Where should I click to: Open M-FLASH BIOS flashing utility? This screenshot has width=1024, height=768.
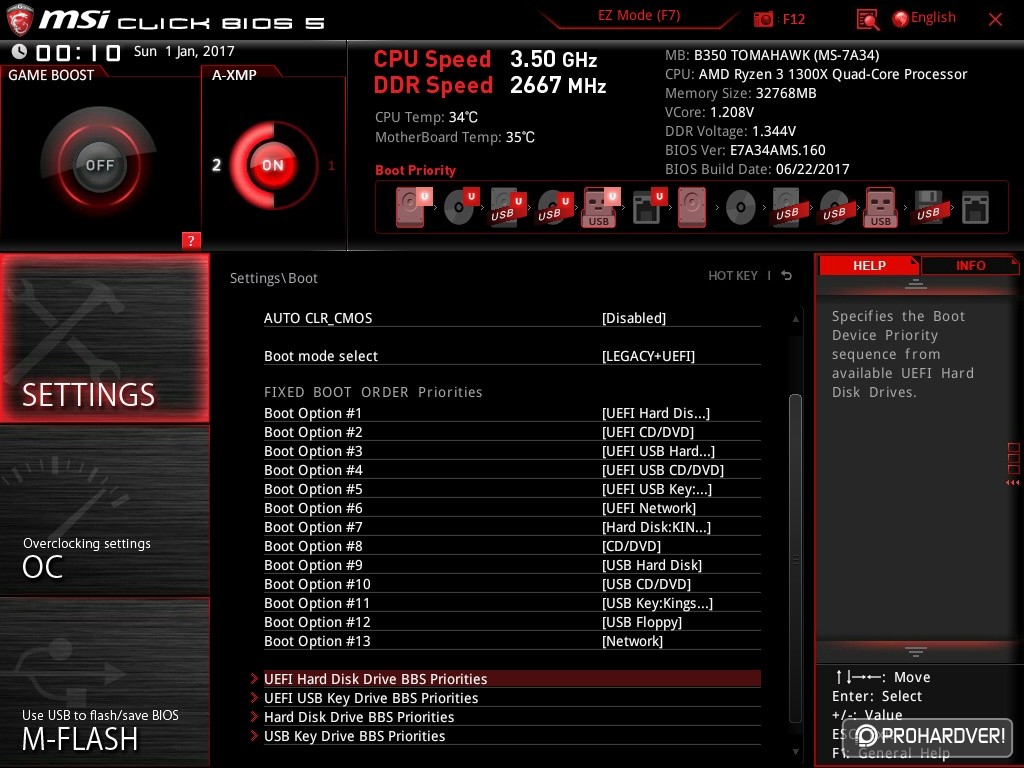pyautogui.click(x=104, y=682)
